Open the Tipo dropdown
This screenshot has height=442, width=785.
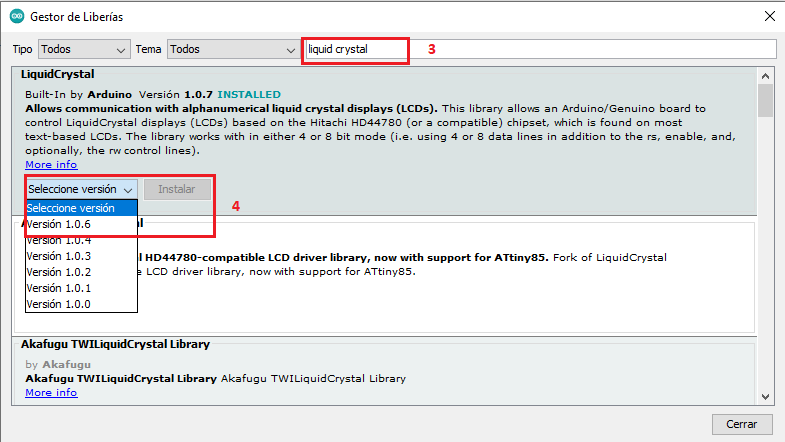(x=84, y=50)
